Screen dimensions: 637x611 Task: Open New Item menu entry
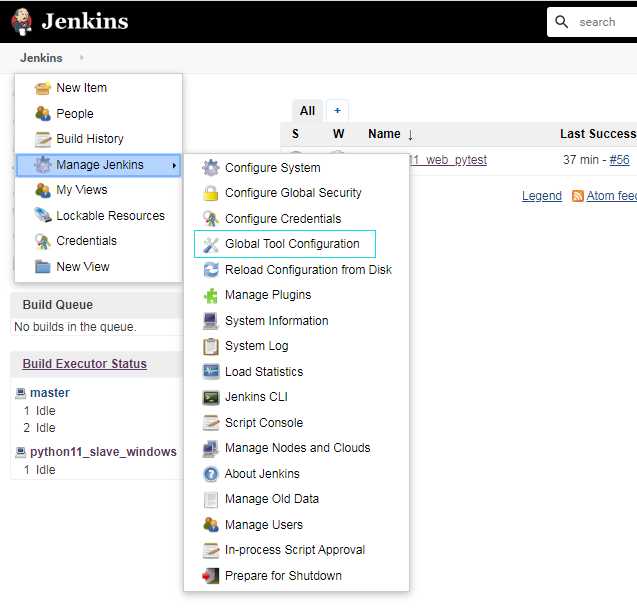pos(98,88)
